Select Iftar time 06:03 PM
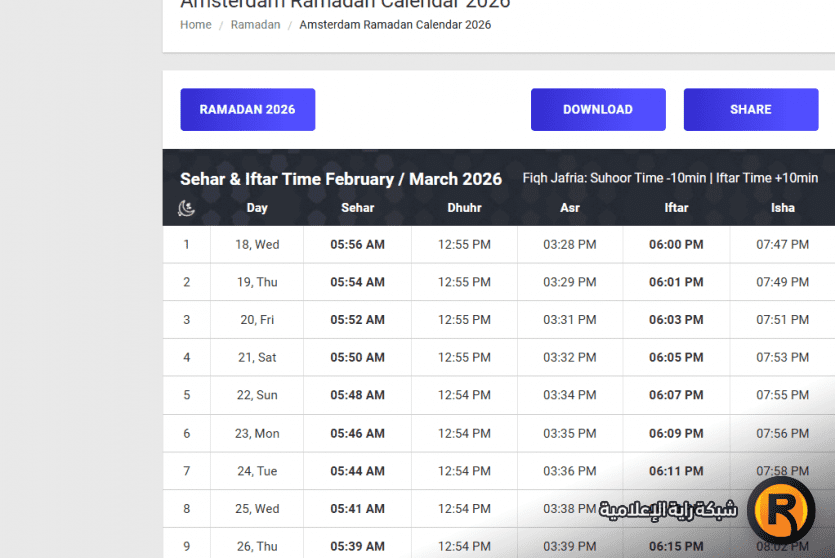This screenshot has width=835, height=558. [x=676, y=320]
